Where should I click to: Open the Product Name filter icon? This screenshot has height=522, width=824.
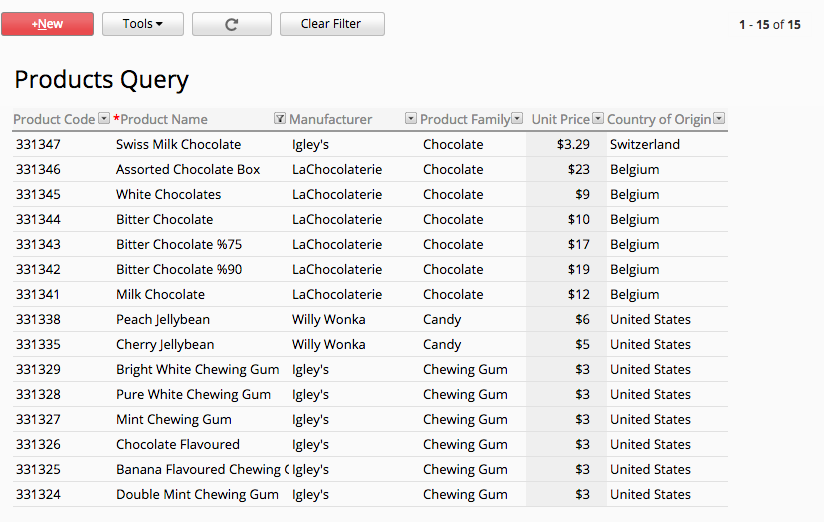(x=280, y=119)
